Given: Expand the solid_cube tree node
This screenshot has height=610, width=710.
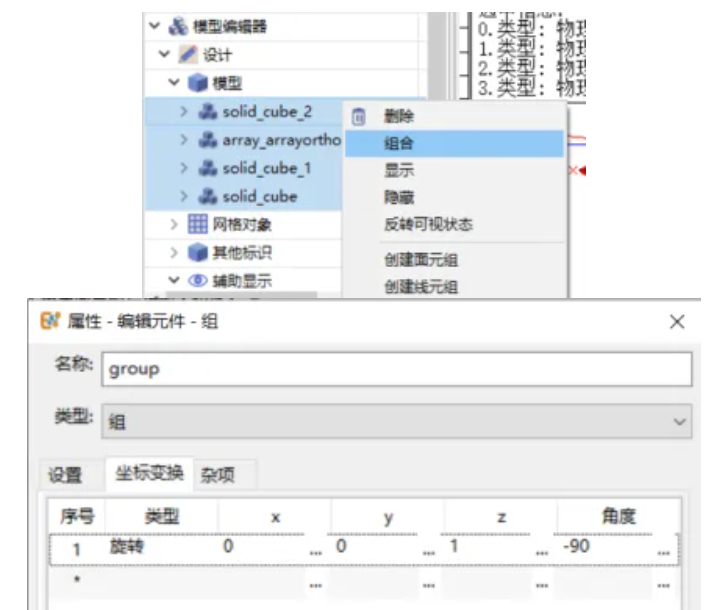Looking at the screenshot, I should coord(184,197).
